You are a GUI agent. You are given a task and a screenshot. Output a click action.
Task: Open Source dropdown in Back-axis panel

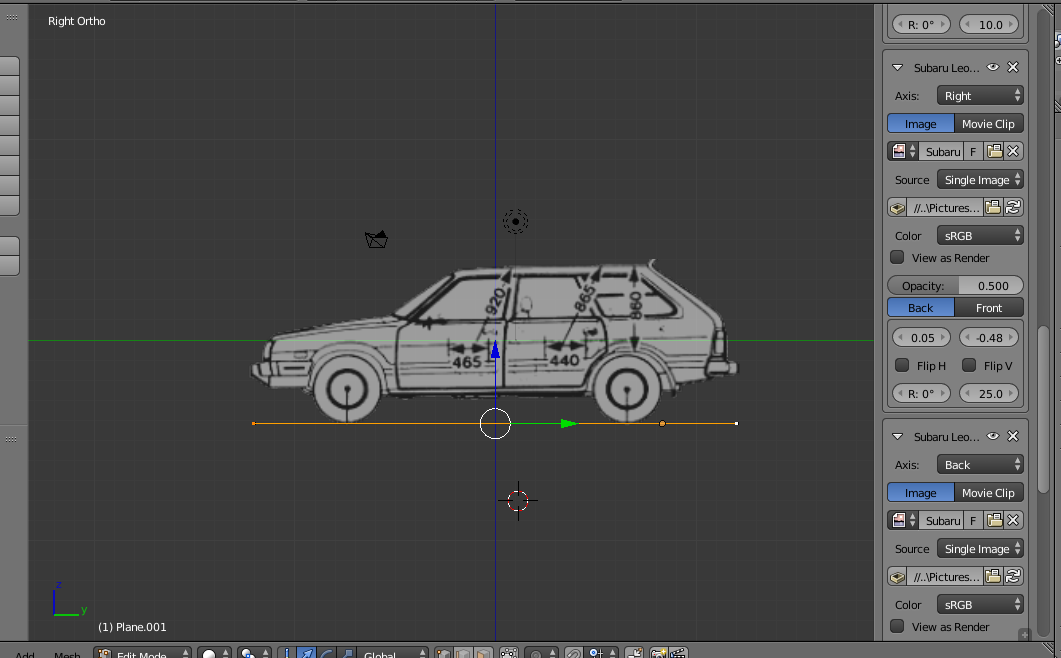[980, 548]
